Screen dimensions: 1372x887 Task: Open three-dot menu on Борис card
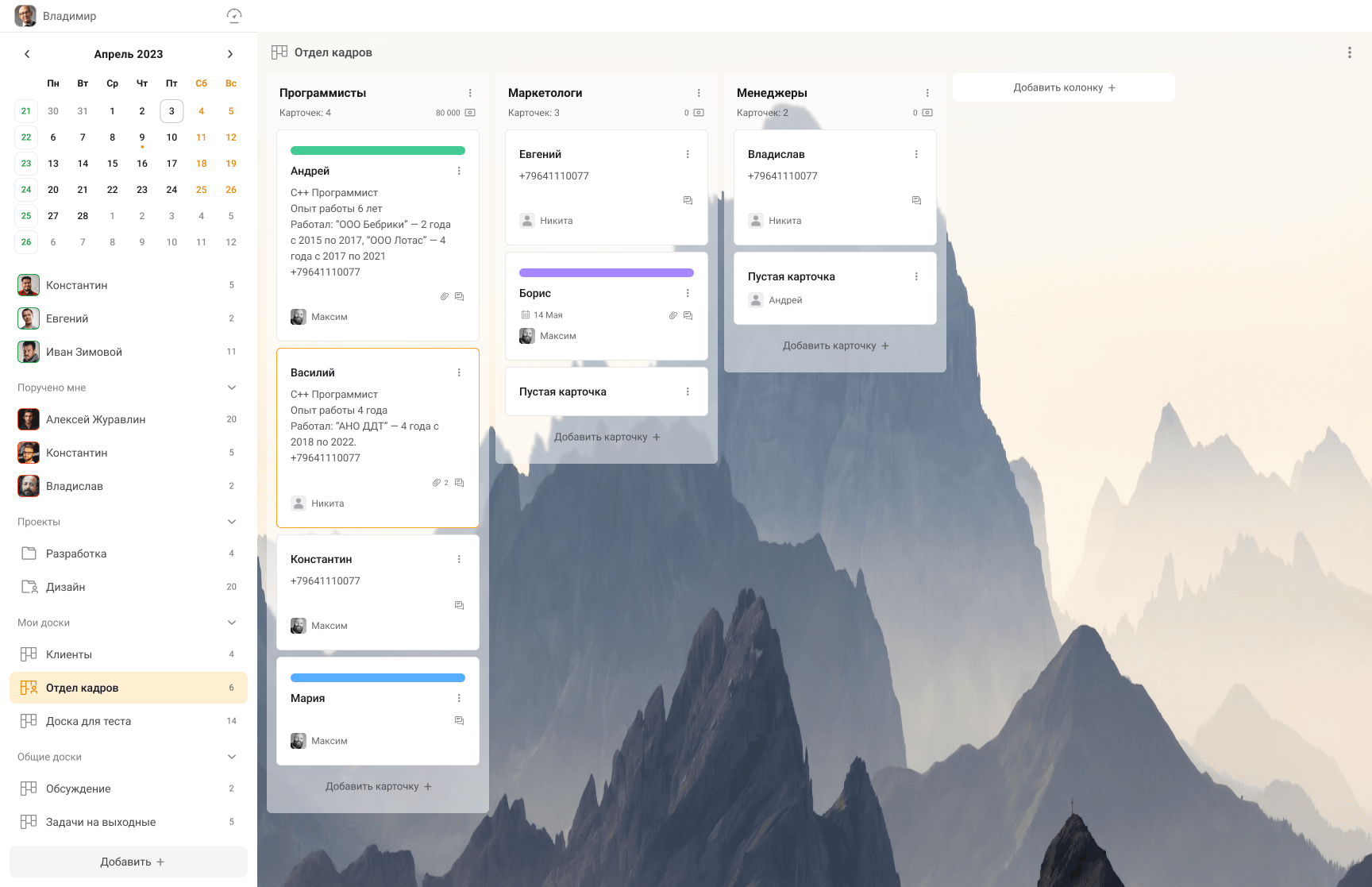688,293
